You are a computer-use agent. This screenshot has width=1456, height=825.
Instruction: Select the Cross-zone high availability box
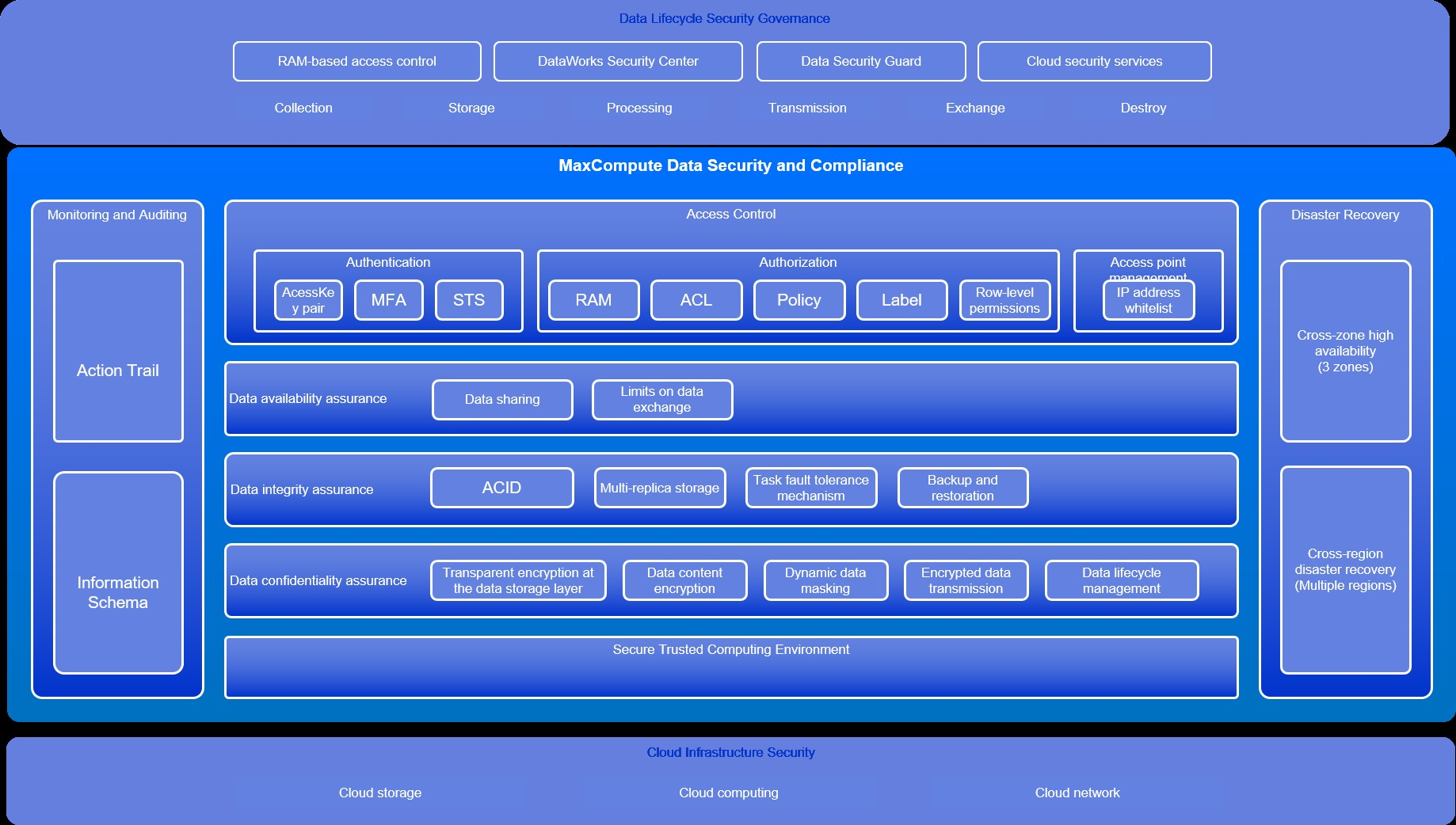pyautogui.click(x=1345, y=351)
